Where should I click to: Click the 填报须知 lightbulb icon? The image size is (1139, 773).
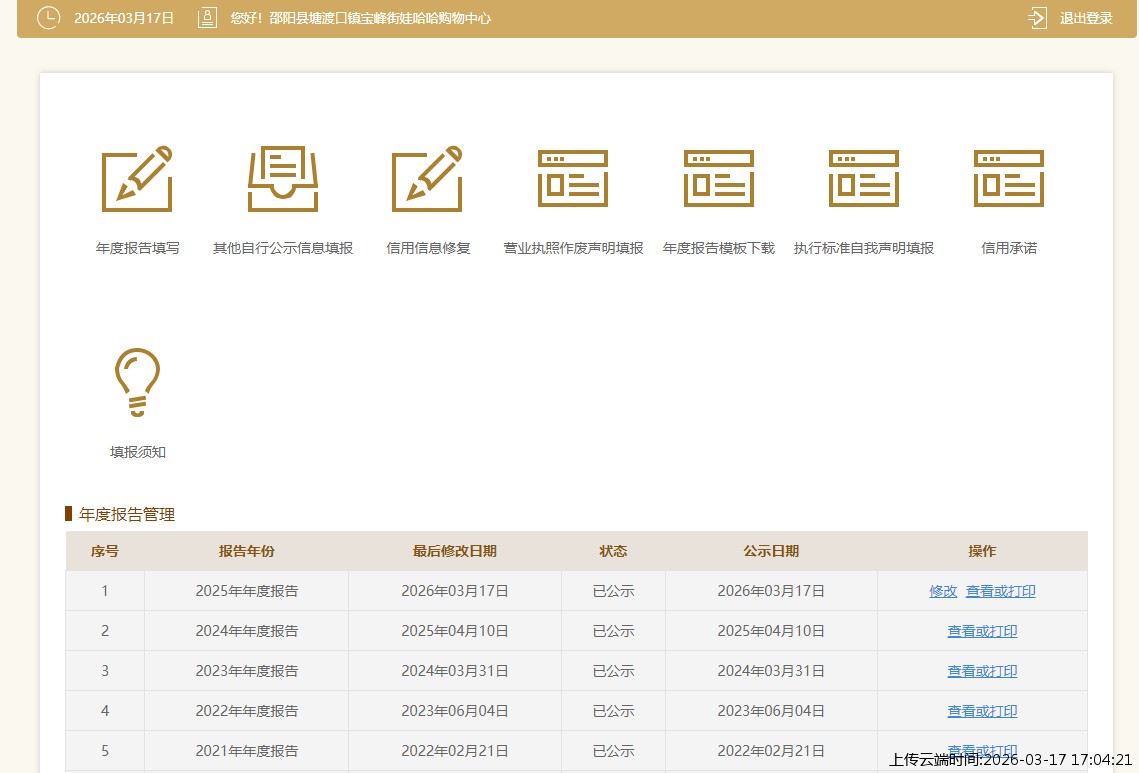[137, 382]
